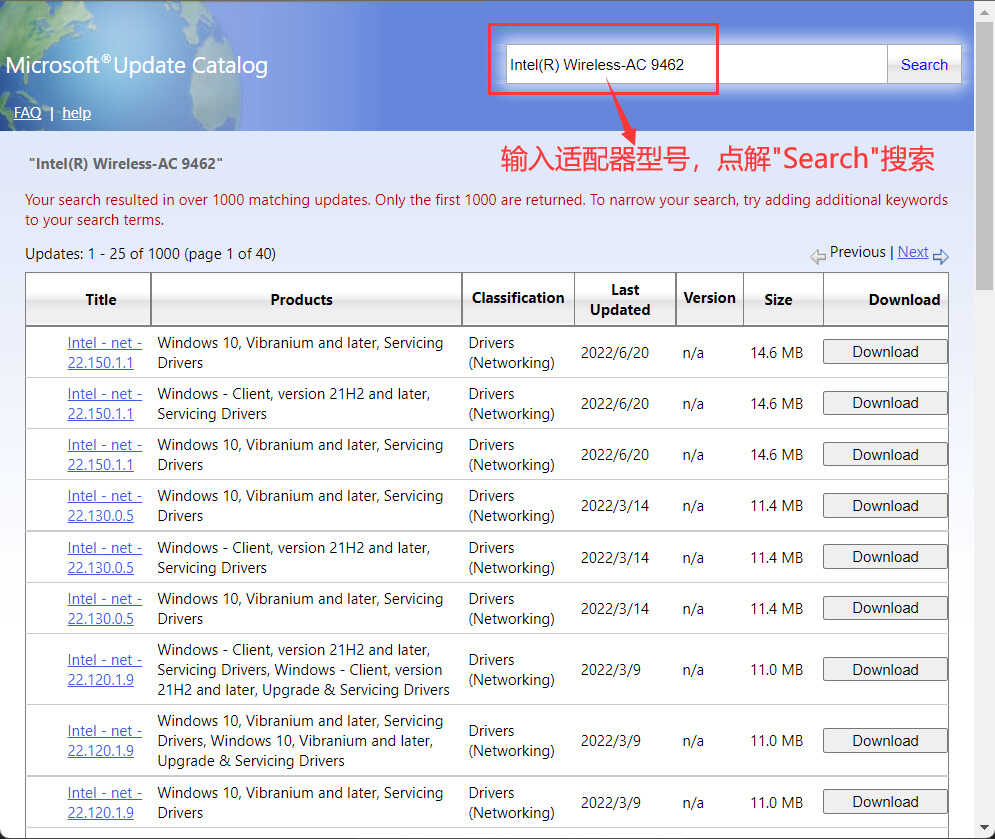Screen dimensions: 995x839
Task: Click the 2022/3/9 date in last row
Action: 610,803
